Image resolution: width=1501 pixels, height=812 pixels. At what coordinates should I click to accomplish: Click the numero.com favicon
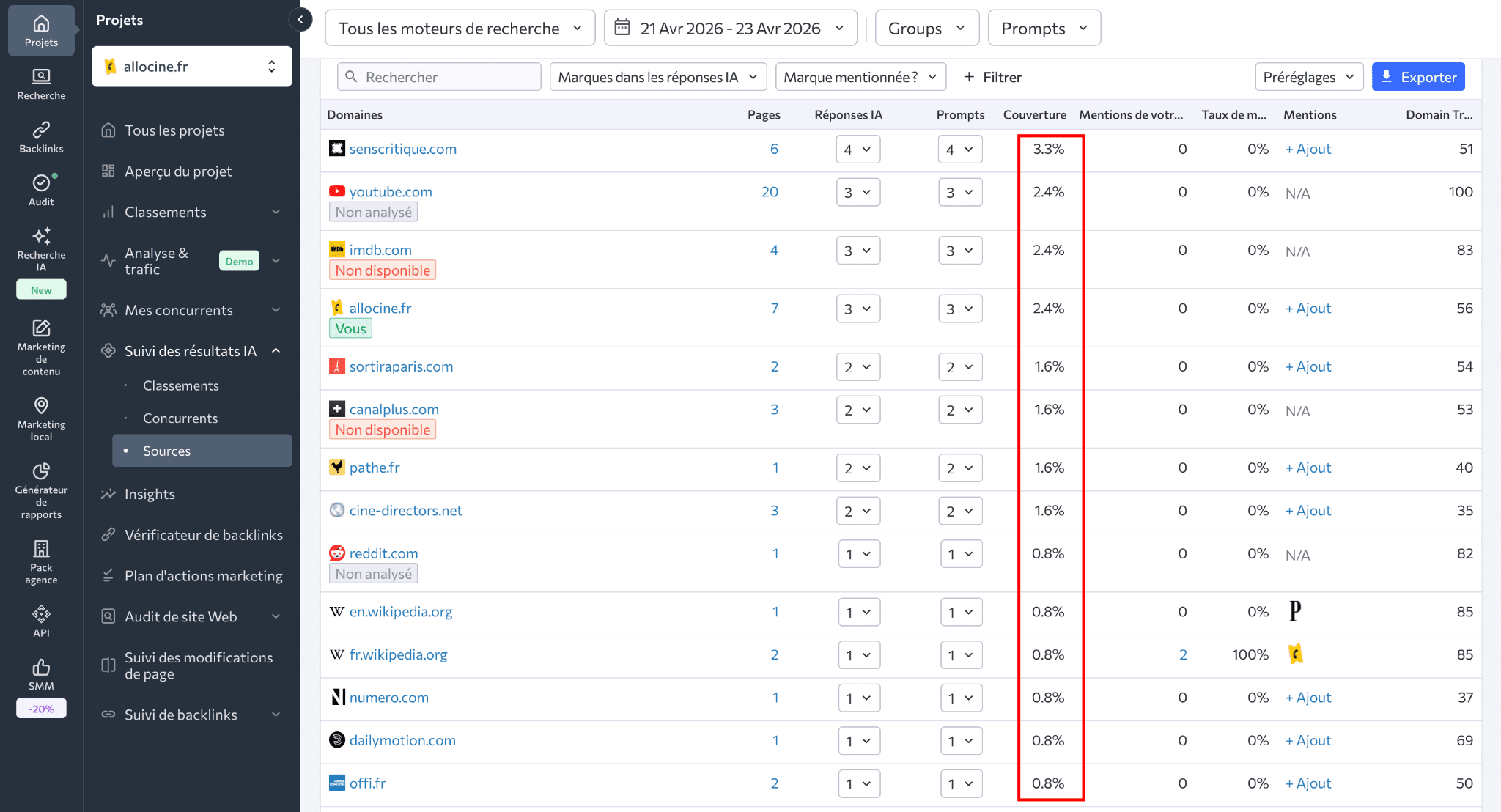point(337,697)
